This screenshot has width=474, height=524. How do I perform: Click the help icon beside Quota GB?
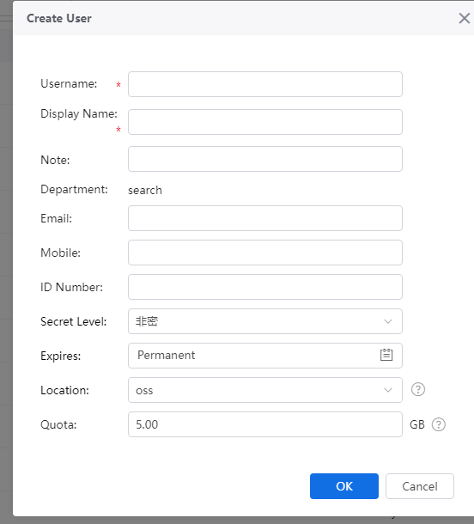439,424
